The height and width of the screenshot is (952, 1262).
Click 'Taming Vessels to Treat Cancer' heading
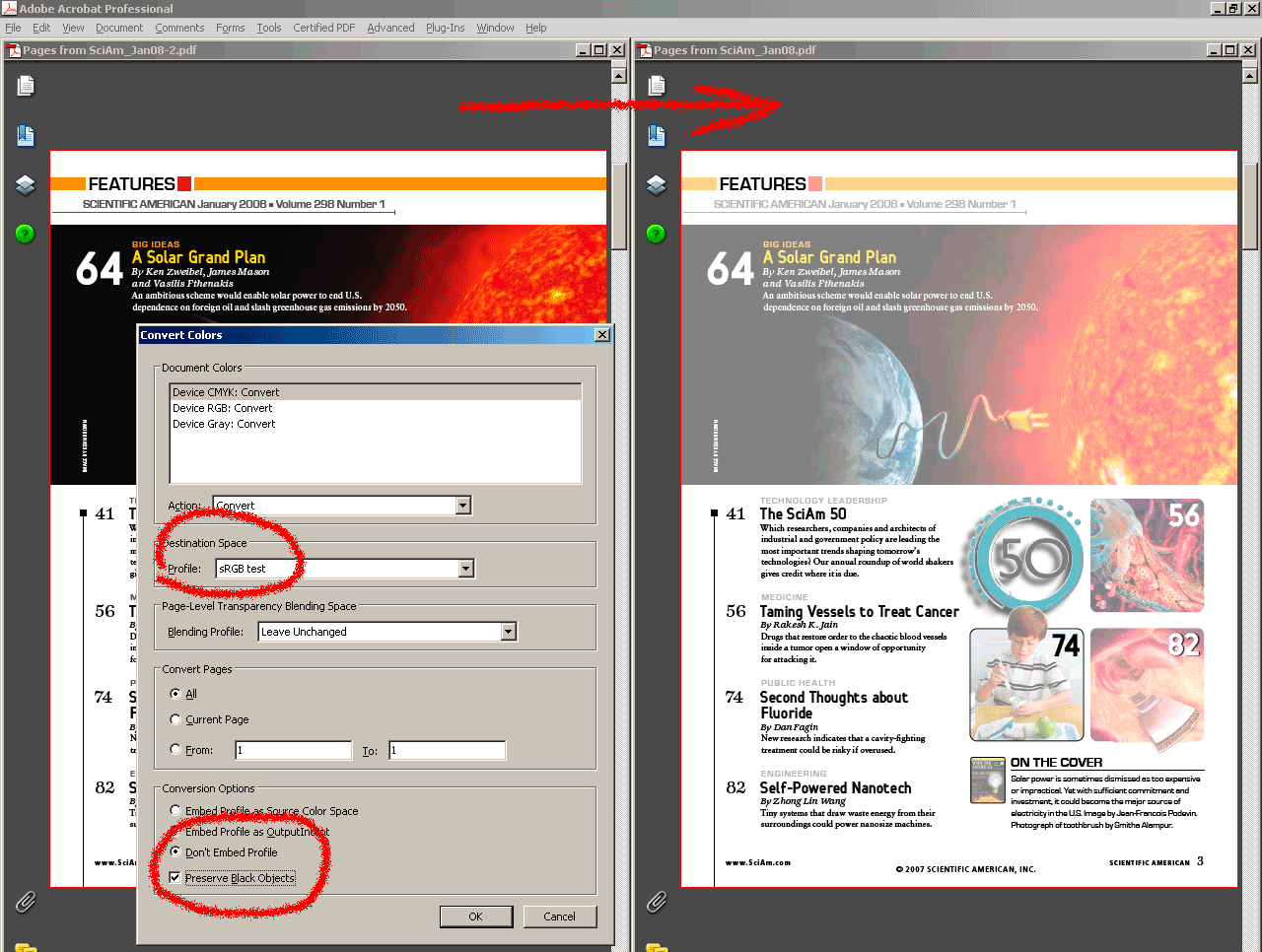coord(859,612)
